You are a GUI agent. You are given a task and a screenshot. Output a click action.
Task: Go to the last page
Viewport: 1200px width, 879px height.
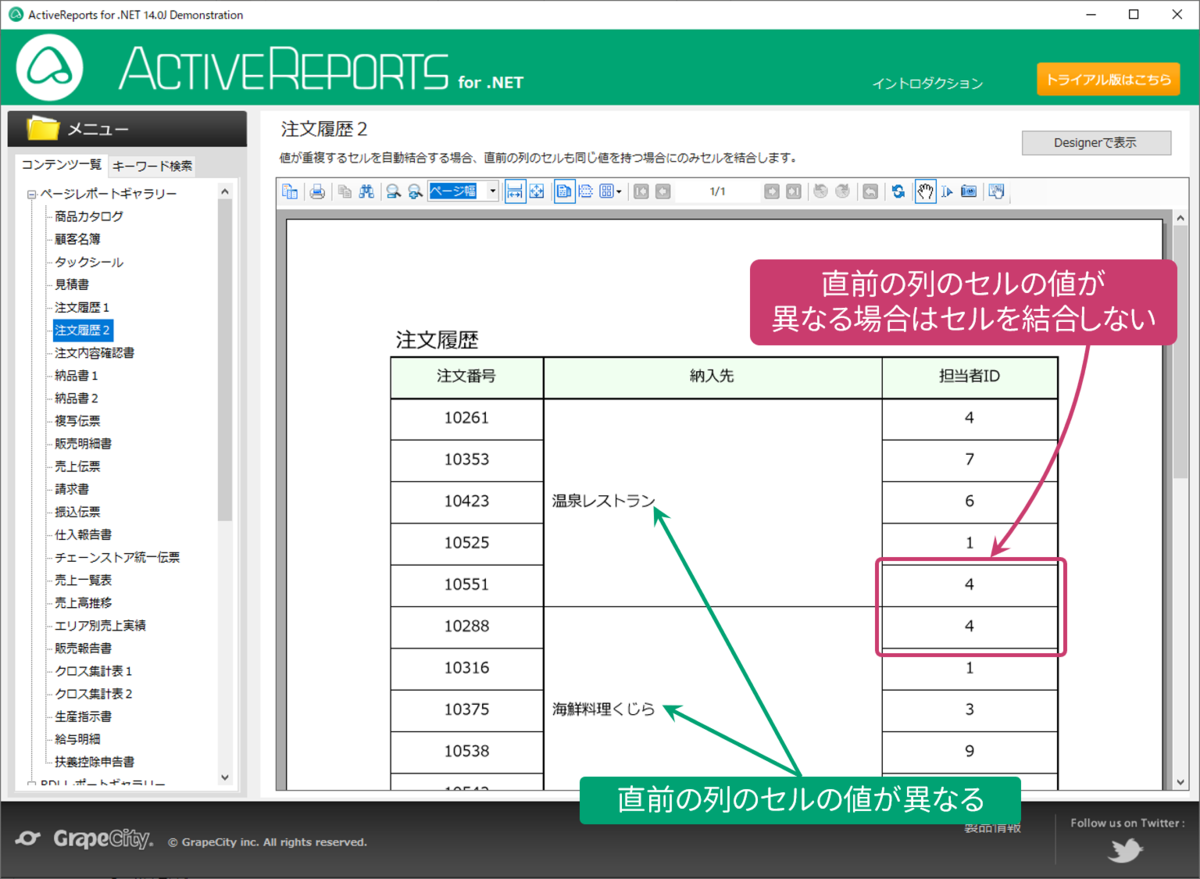(x=793, y=191)
